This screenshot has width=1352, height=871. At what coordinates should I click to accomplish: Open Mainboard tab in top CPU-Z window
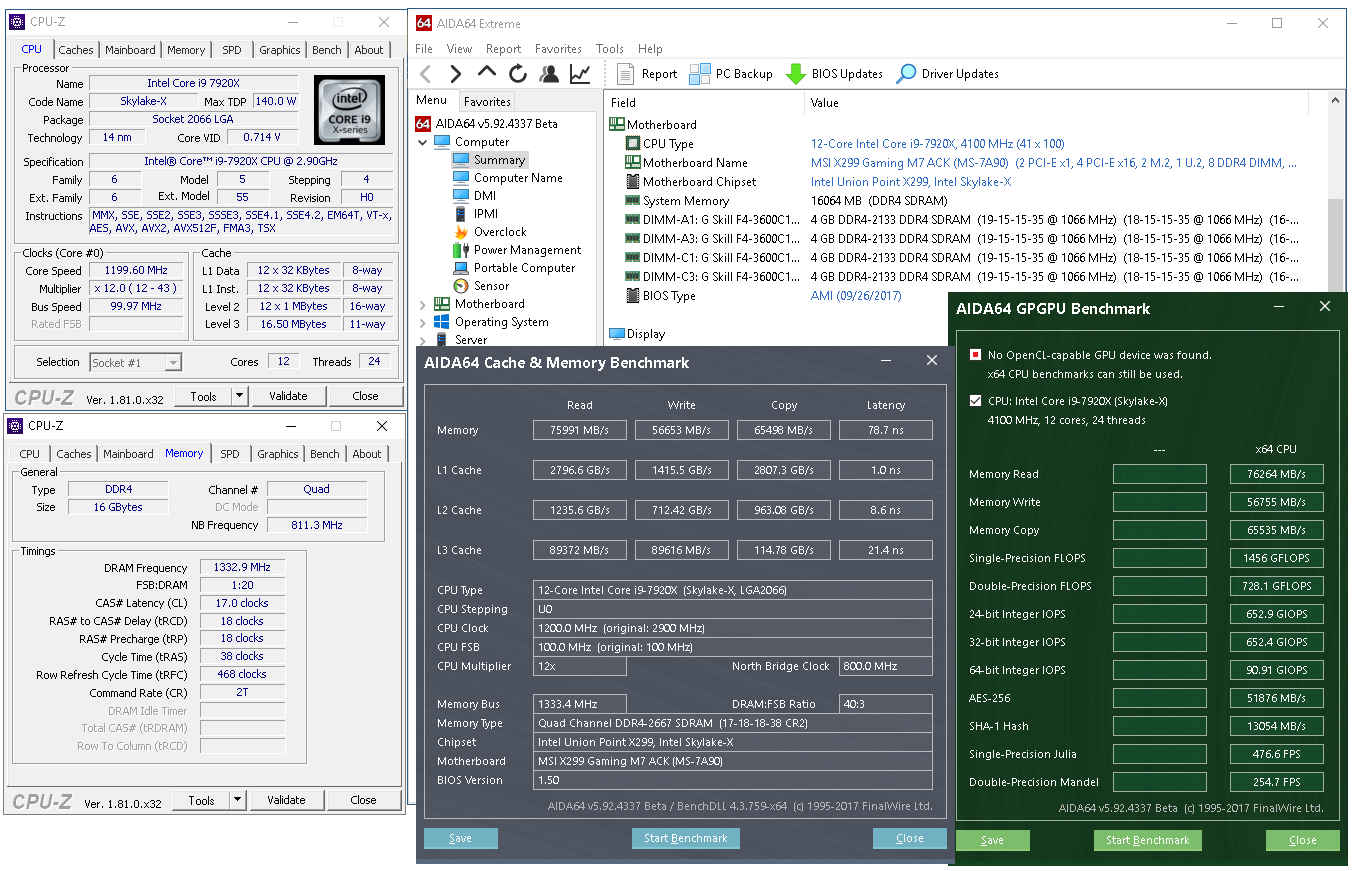pos(130,50)
